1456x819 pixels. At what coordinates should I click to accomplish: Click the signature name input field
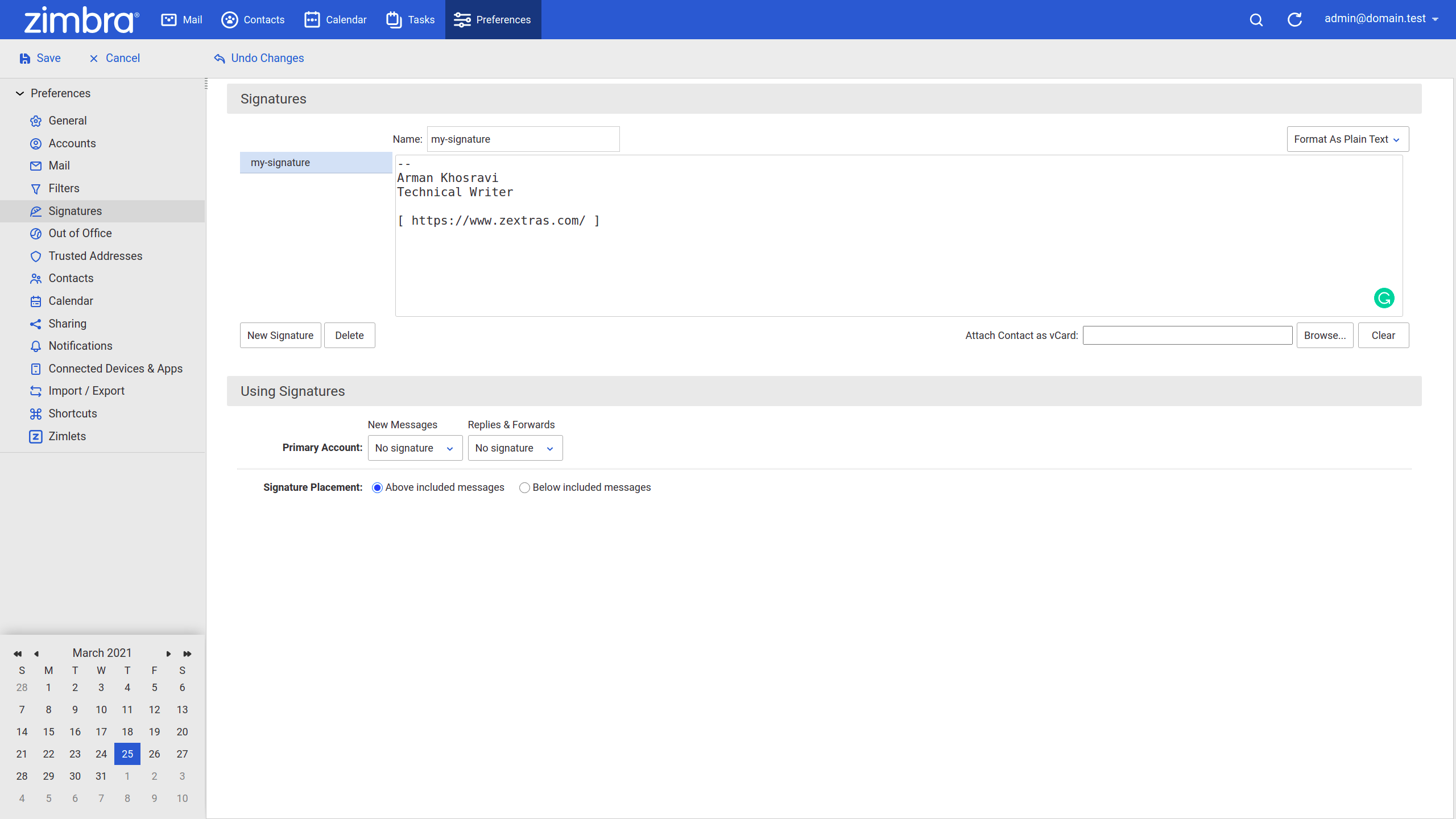click(x=522, y=139)
